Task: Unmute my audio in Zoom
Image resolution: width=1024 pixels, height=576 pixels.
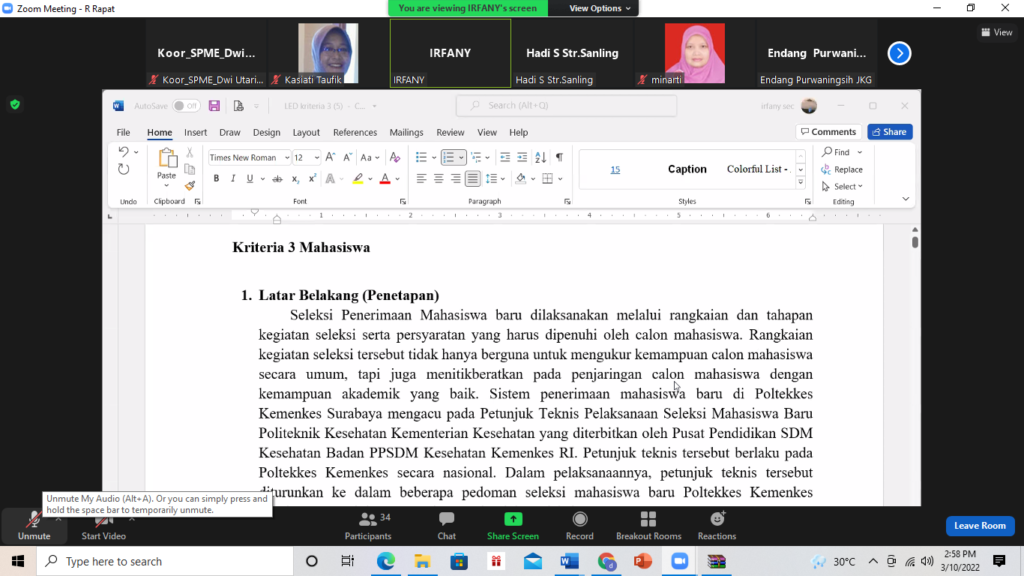Action: tap(34, 526)
